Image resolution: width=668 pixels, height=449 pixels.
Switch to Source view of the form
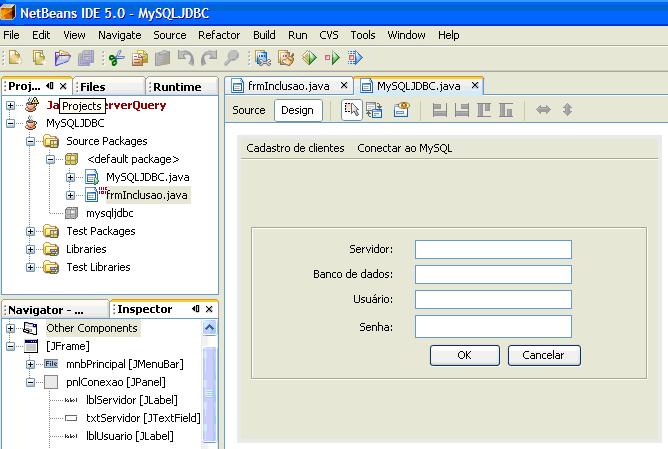[x=249, y=110]
